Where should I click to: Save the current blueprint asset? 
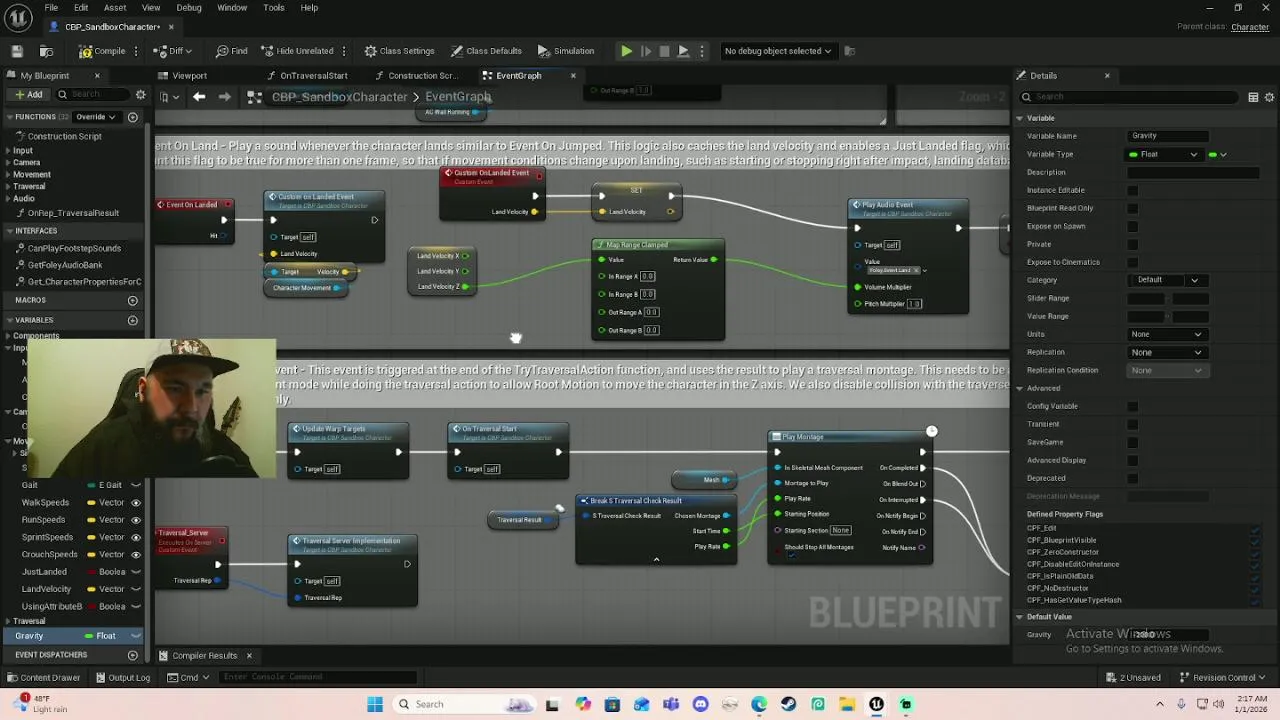(17, 51)
